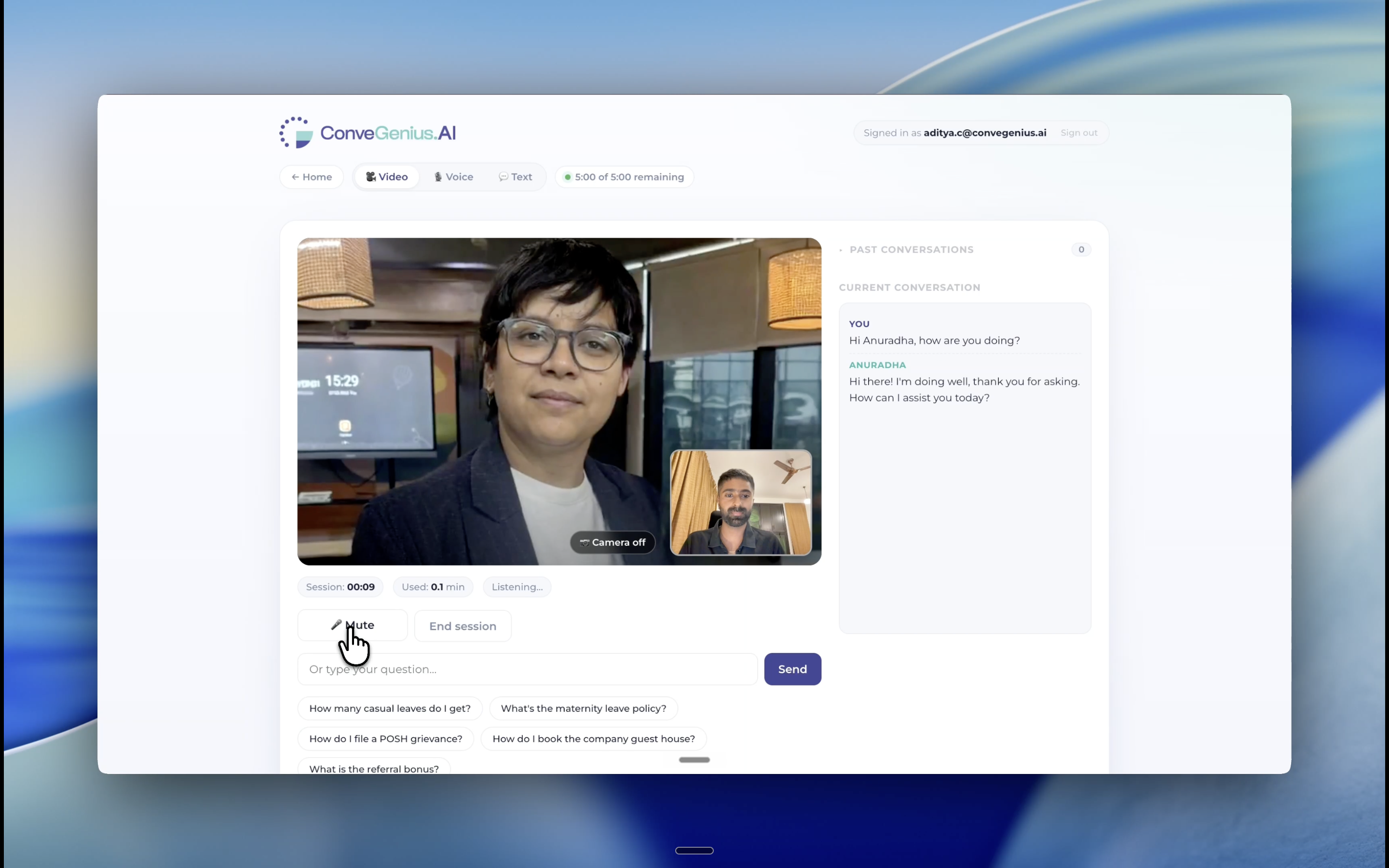1389x868 pixels.
Task: Focus the type your question field
Action: pyautogui.click(x=528, y=669)
